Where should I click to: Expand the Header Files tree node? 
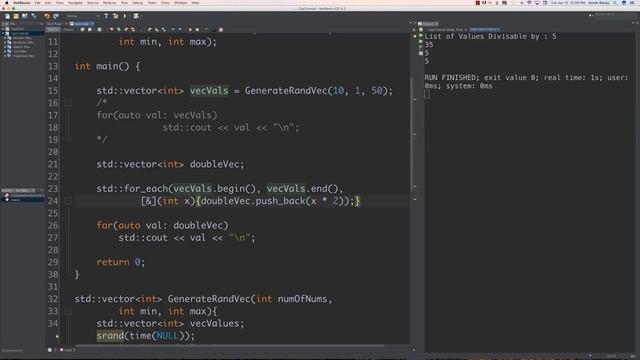[5, 38]
